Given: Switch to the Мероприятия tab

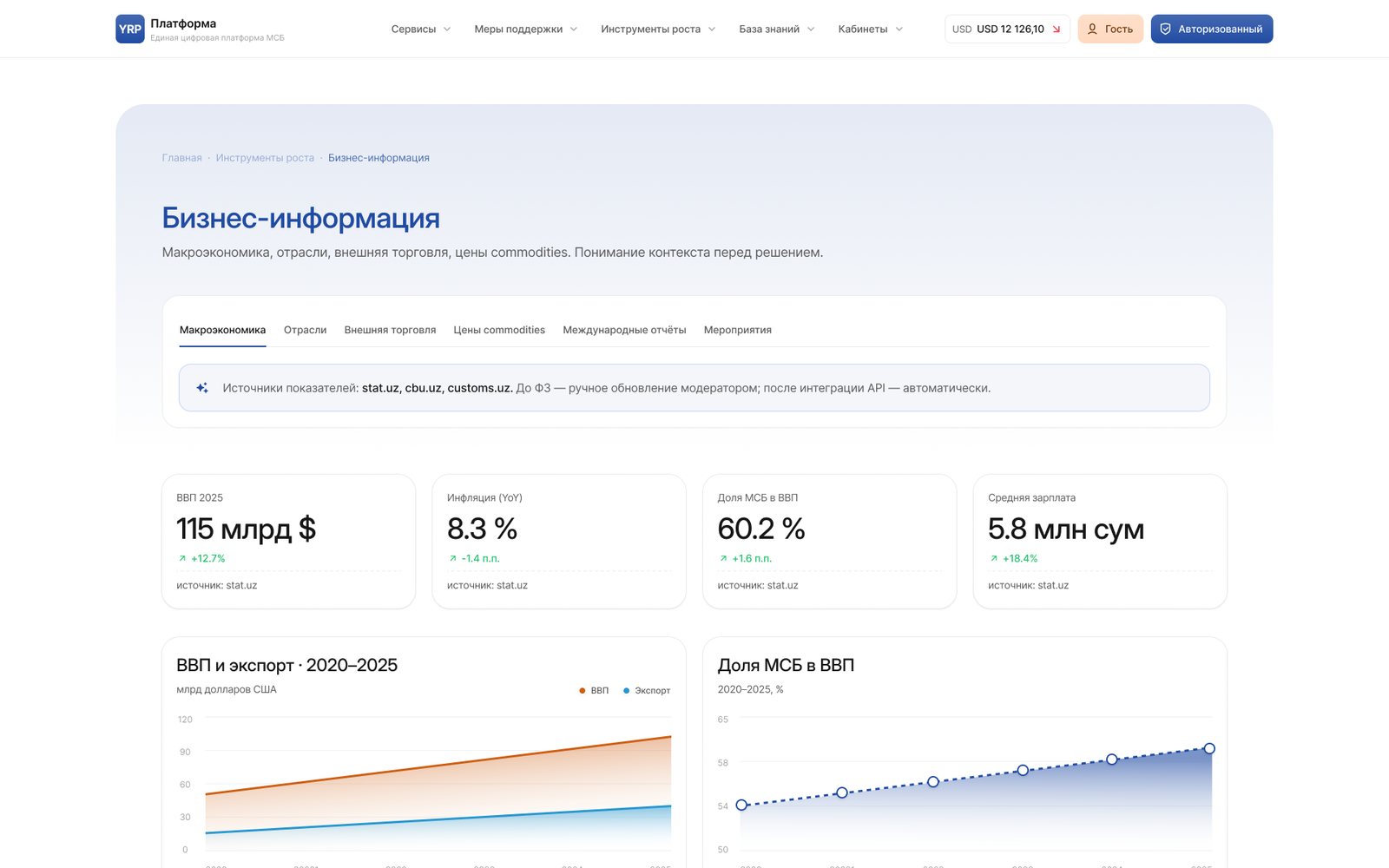Looking at the screenshot, I should click(737, 330).
